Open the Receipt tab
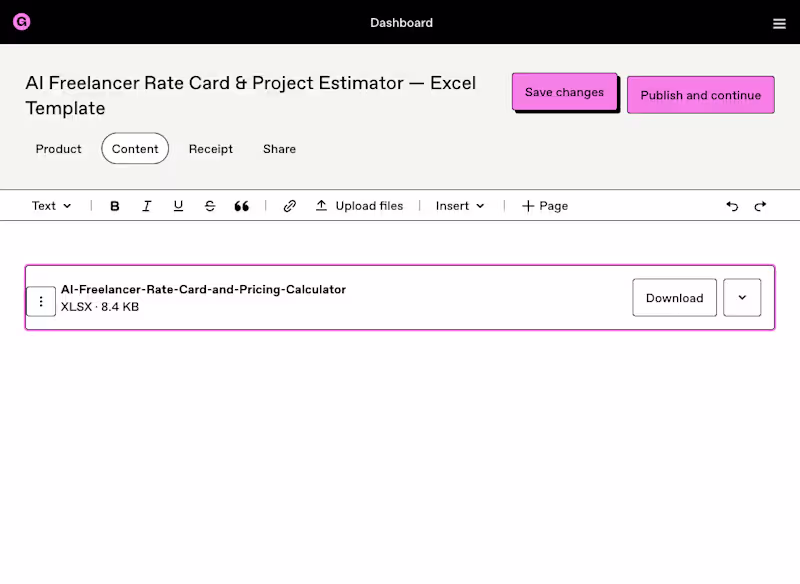 pos(211,148)
